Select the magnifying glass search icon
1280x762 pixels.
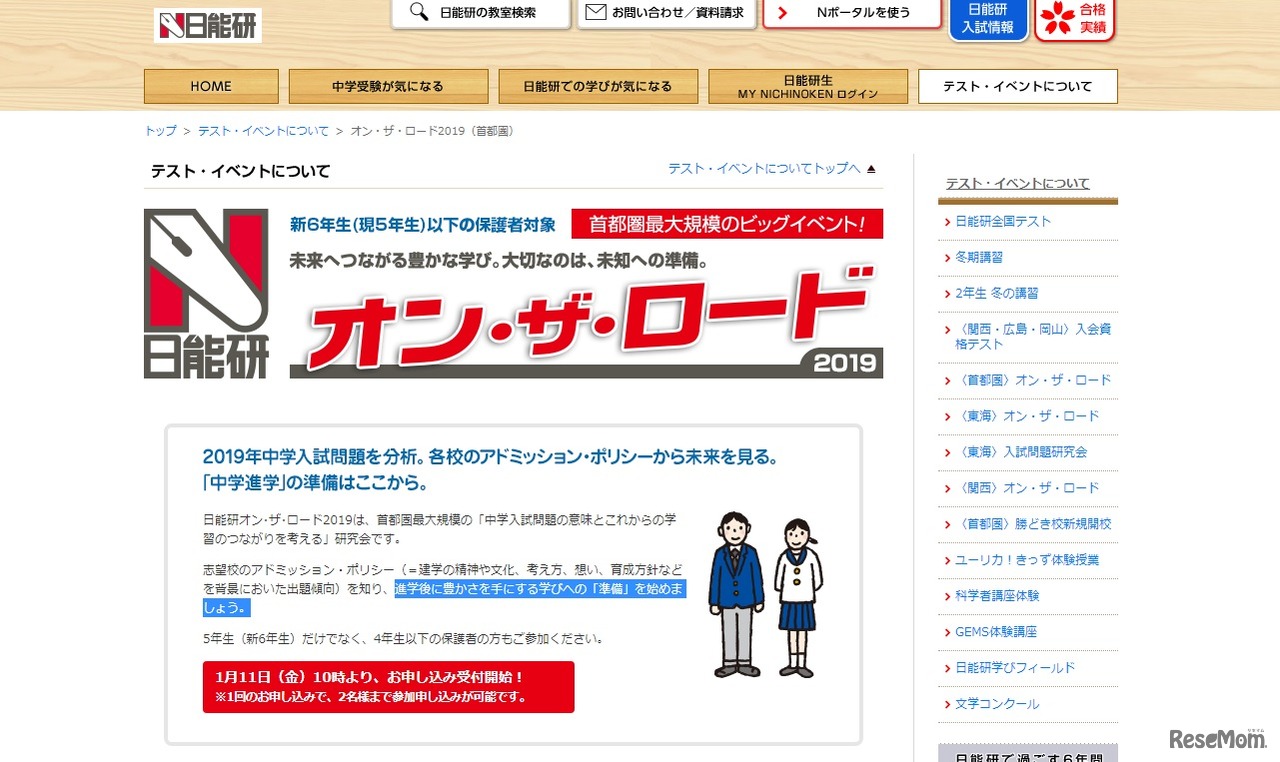(x=418, y=13)
